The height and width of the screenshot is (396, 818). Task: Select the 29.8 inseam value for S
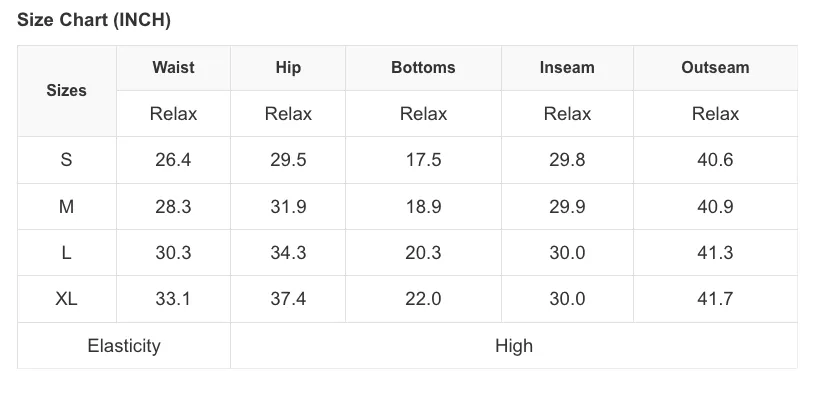pyautogui.click(x=567, y=160)
